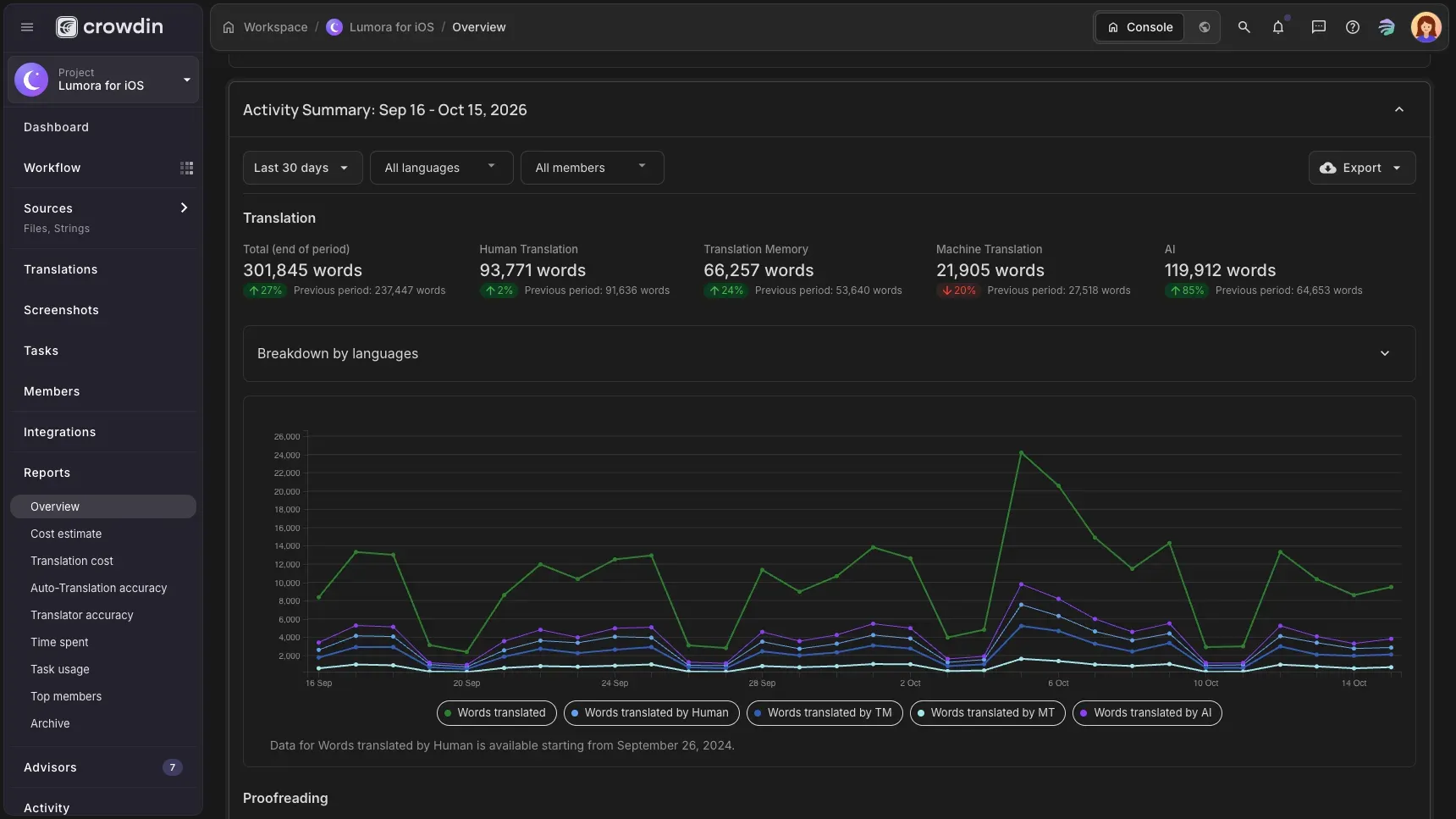Open the notifications bell
The height and width of the screenshot is (819, 1456).
(x=1278, y=27)
